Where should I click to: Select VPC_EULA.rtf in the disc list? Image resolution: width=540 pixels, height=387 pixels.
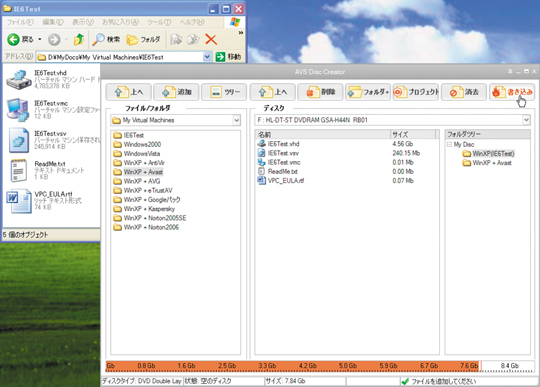point(281,181)
